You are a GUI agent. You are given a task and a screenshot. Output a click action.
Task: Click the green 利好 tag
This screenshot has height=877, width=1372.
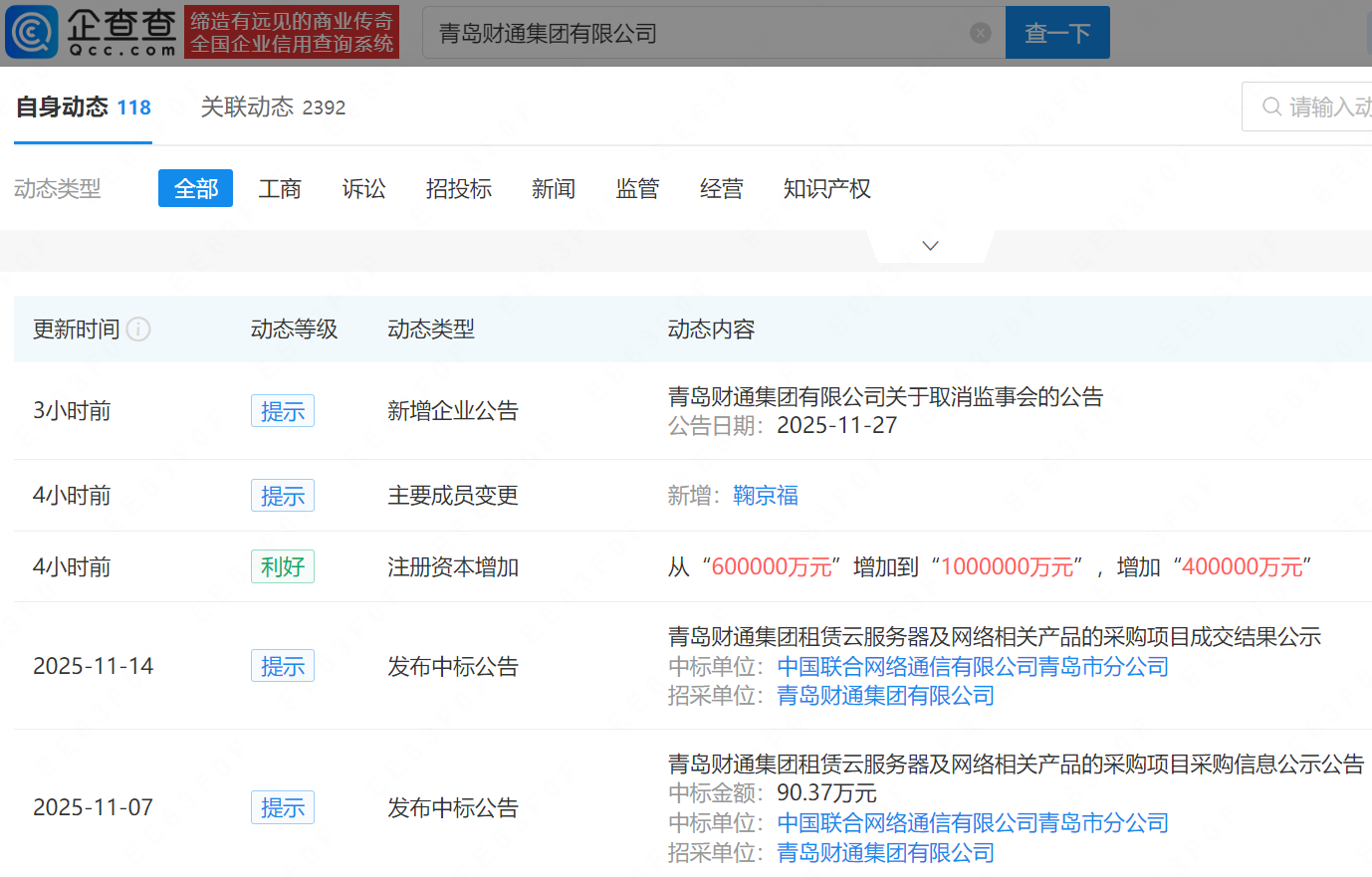282,567
